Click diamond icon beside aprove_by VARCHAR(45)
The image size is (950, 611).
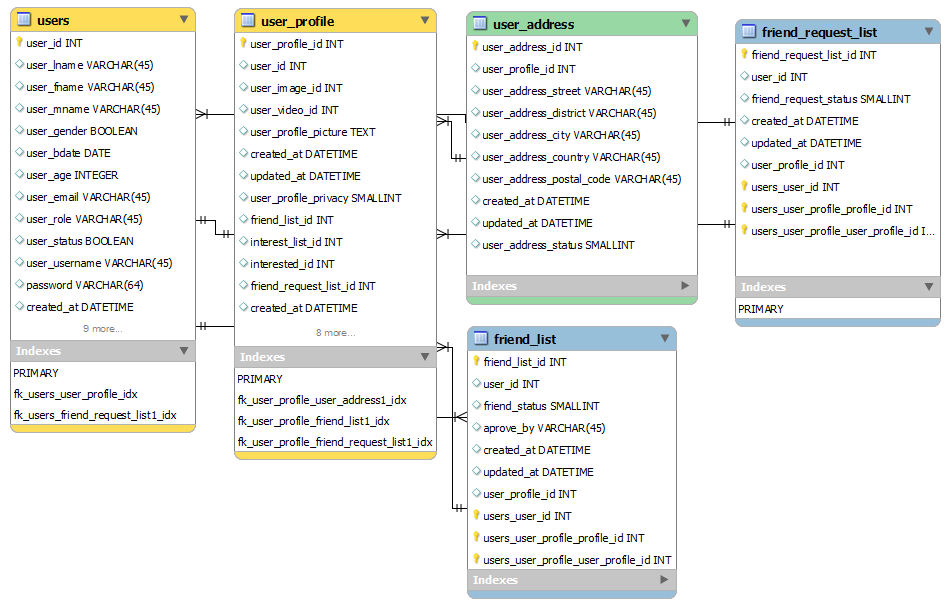[x=477, y=427]
